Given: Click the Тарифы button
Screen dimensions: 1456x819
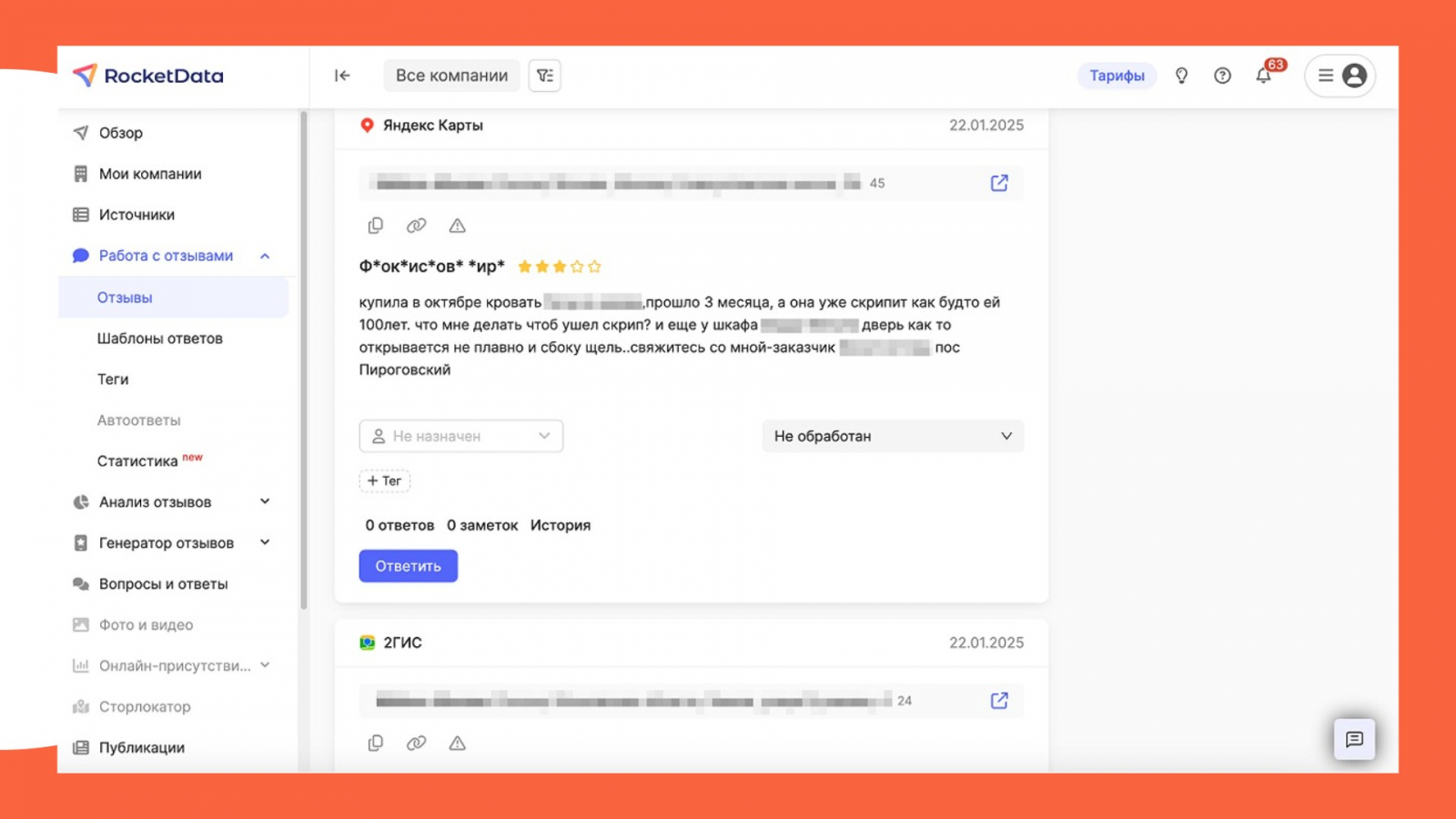Looking at the screenshot, I should 1117,76.
